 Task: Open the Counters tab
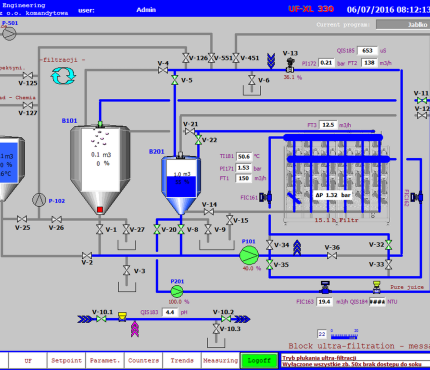click(143, 360)
